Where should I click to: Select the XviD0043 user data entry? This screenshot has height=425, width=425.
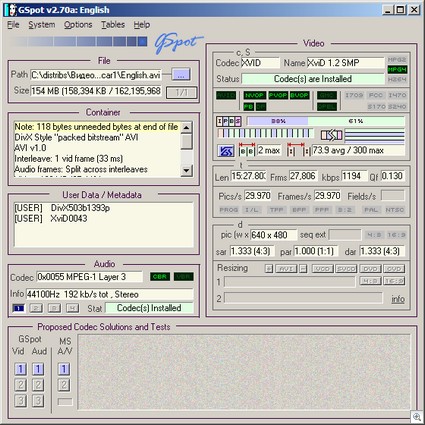click(51, 219)
